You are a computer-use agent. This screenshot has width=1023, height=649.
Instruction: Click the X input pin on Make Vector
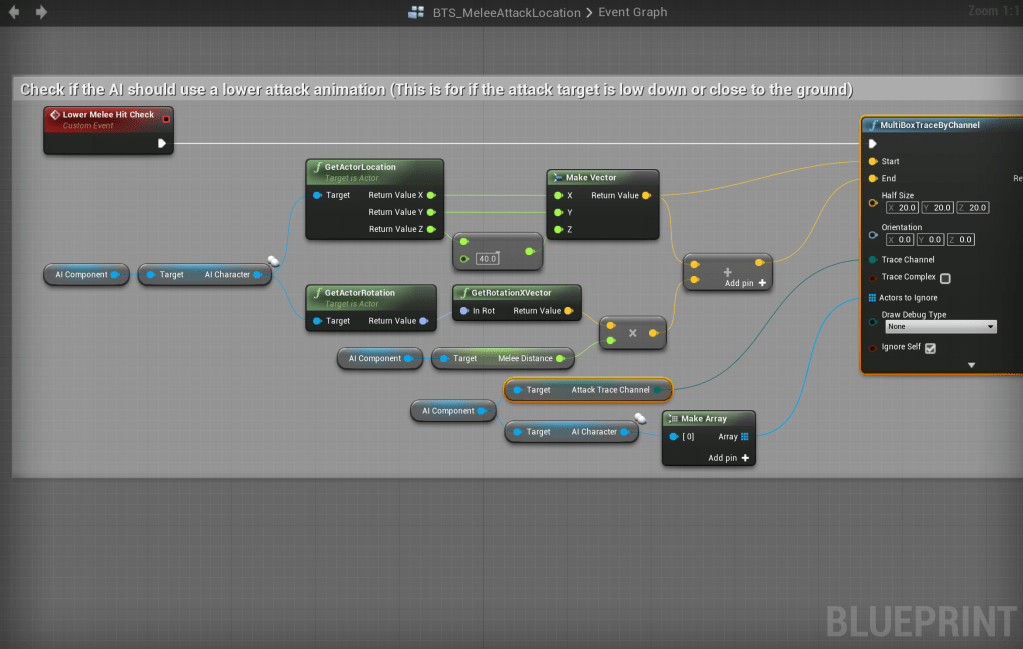558,195
